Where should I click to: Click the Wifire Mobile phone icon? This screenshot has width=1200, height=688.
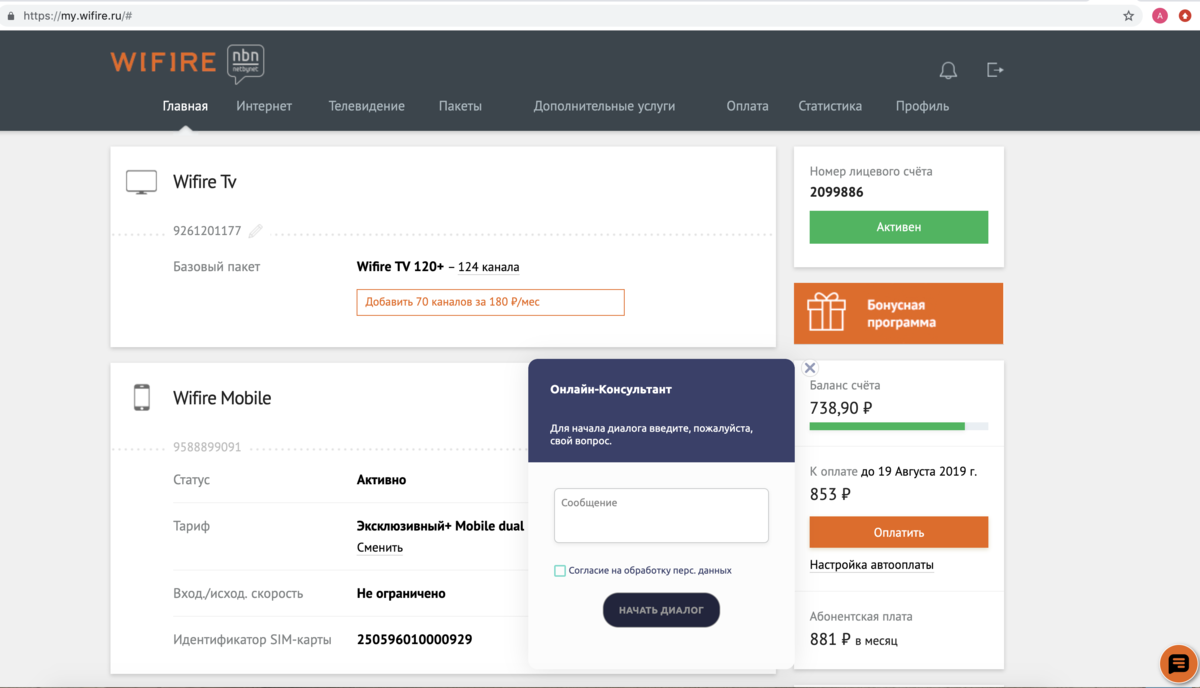coord(142,398)
